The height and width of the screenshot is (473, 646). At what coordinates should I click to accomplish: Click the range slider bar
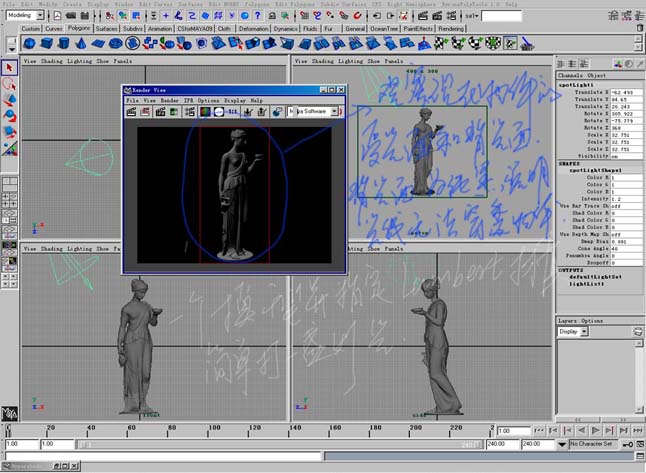[x=280, y=445]
